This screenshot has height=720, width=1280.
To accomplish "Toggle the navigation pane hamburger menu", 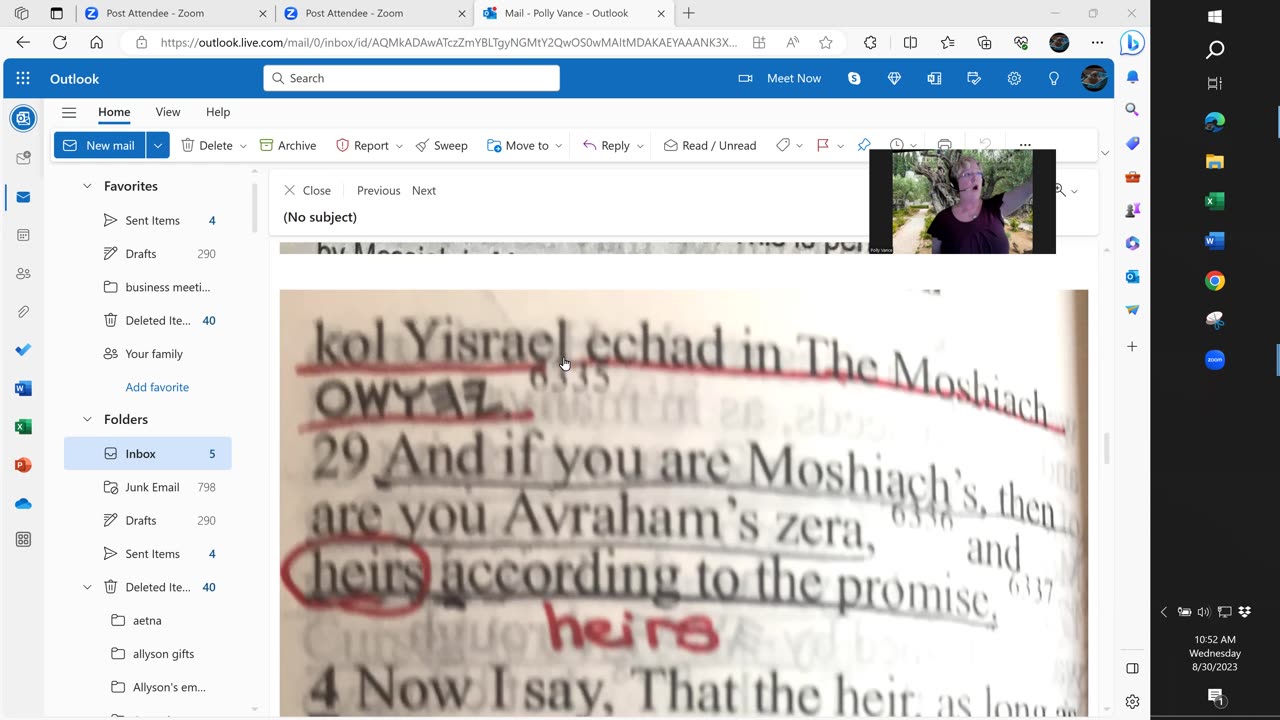I will click(x=69, y=112).
